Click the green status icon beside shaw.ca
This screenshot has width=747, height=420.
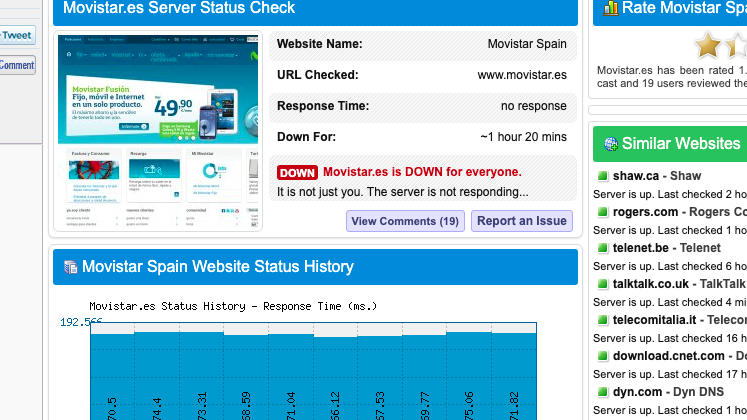tap(603, 176)
